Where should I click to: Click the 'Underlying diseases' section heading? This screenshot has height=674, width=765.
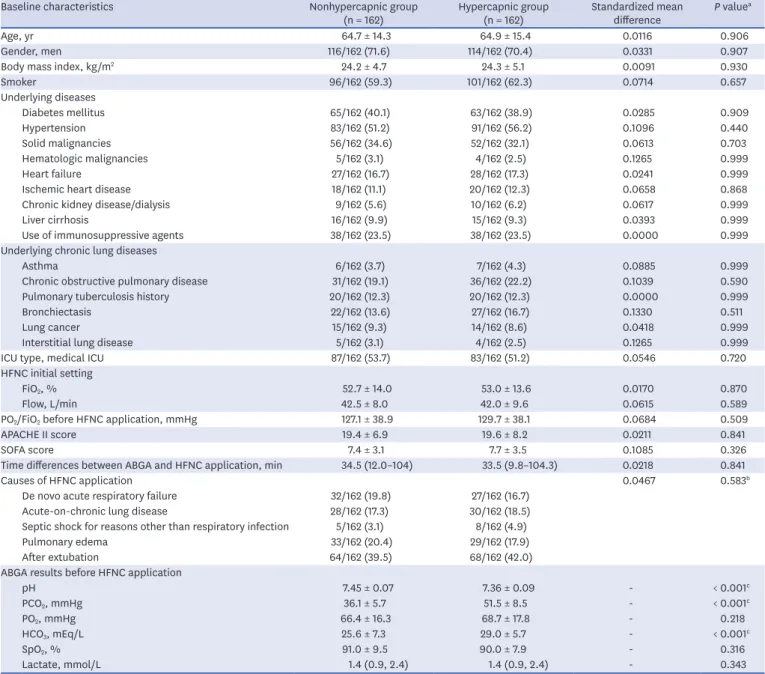pos(48,97)
